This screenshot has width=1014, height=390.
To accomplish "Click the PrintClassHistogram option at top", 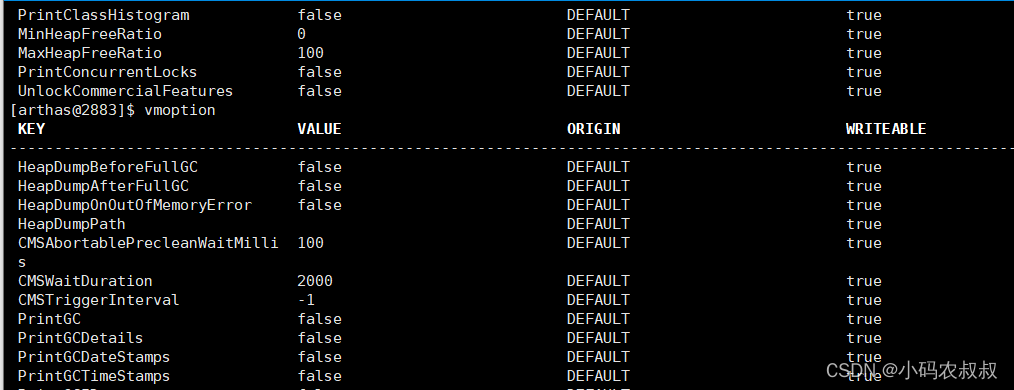I will coord(103,15).
